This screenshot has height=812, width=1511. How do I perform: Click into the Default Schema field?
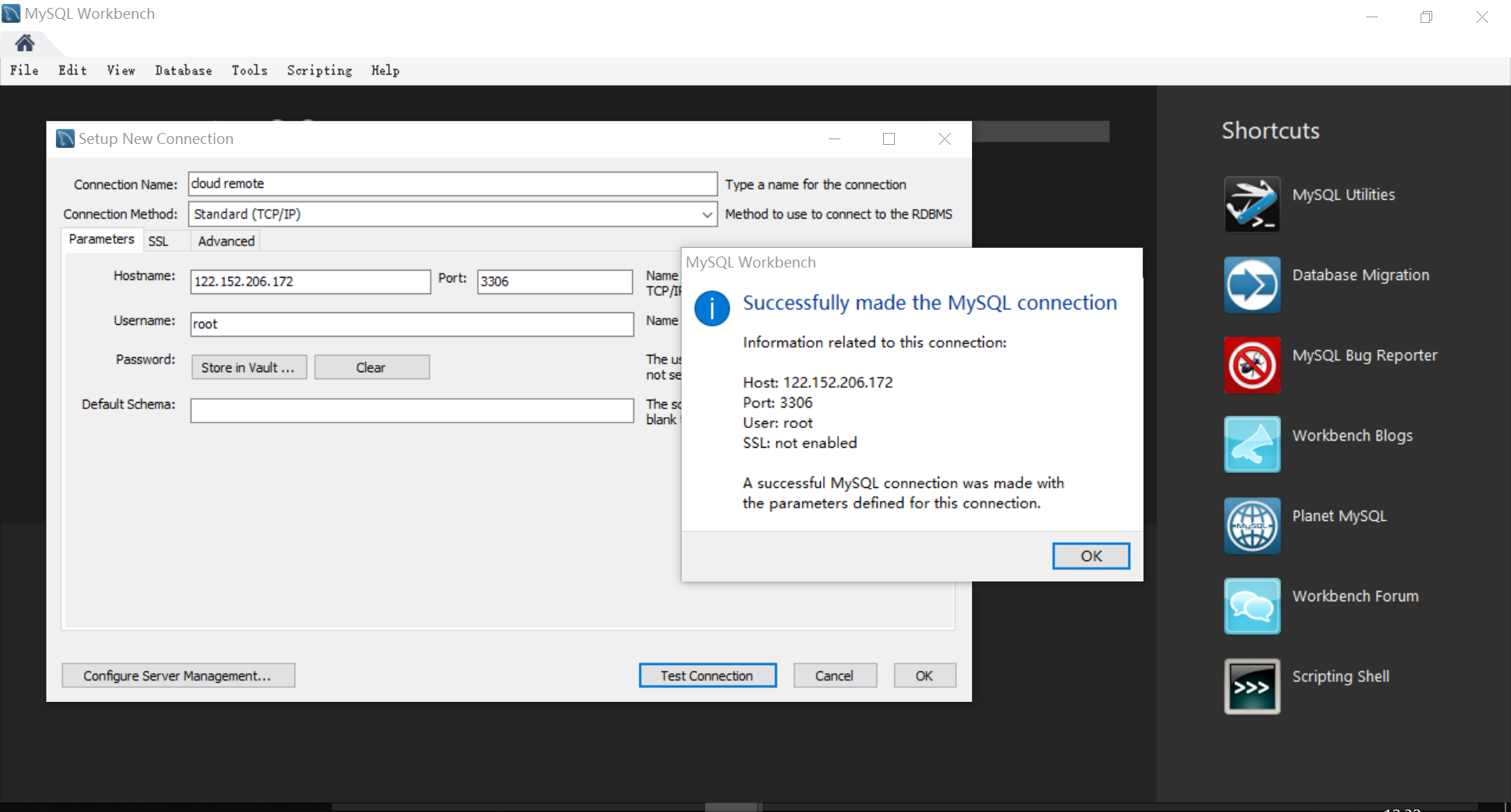click(412, 411)
